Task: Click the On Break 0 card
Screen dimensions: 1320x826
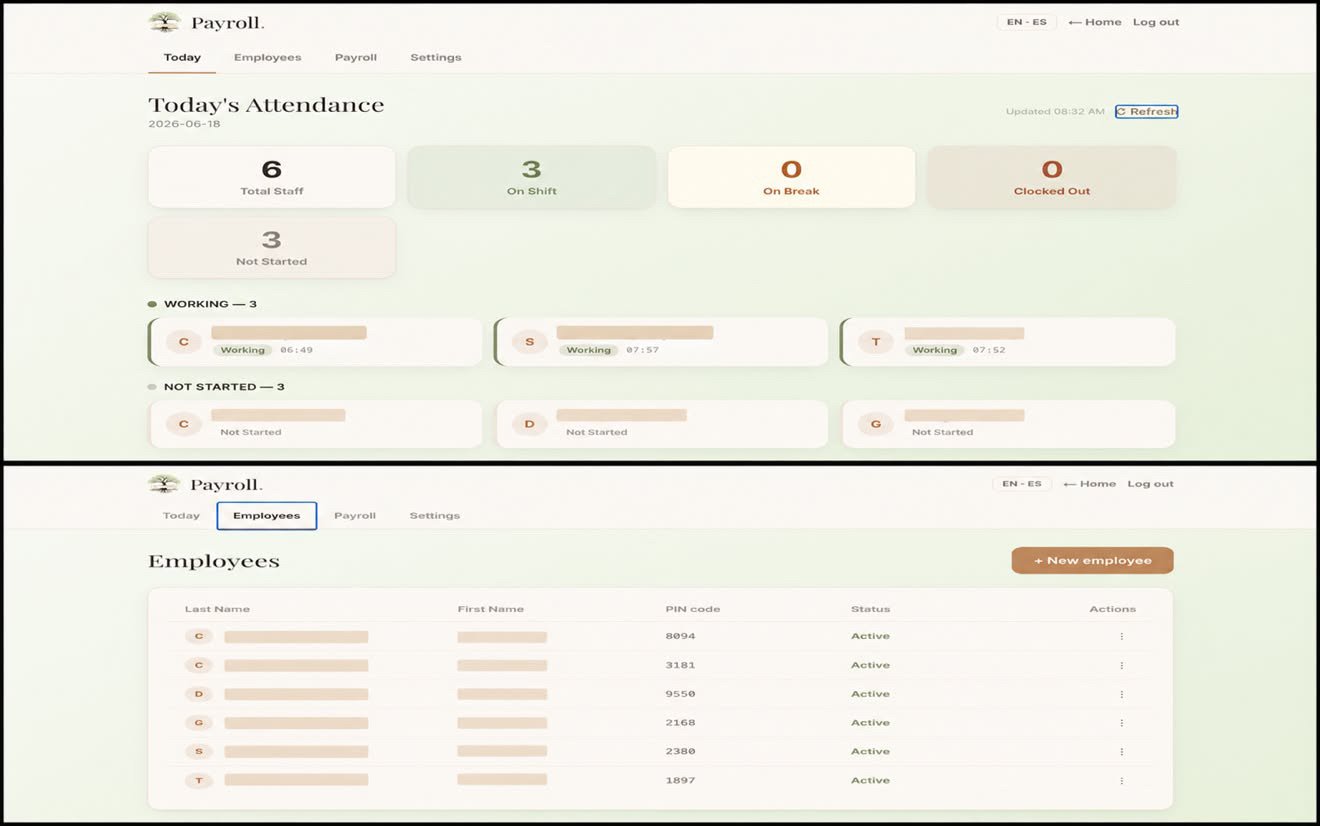Action: click(x=791, y=177)
